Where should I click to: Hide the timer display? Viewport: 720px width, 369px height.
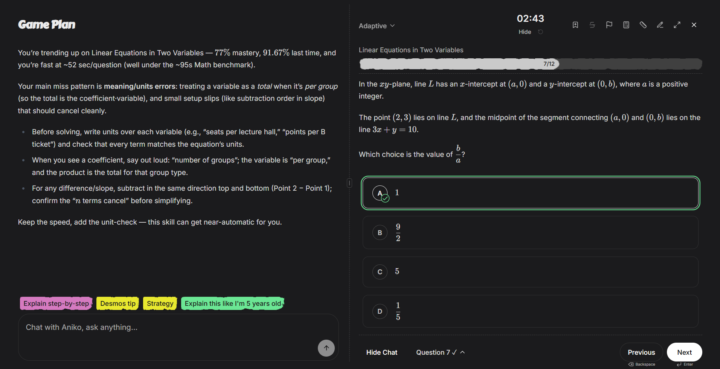(x=525, y=32)
